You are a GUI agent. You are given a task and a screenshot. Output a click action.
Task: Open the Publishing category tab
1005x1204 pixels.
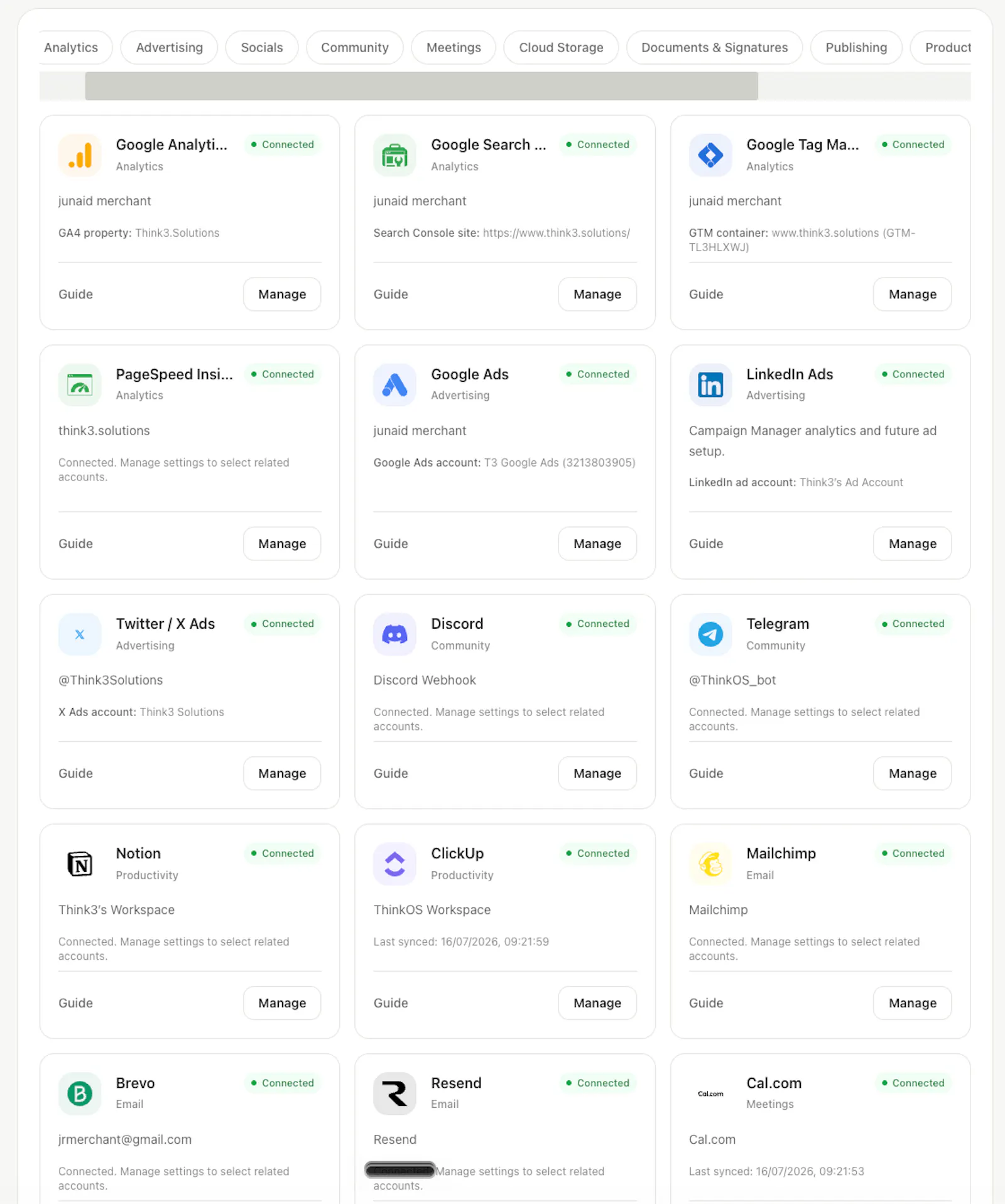point(856,48)
